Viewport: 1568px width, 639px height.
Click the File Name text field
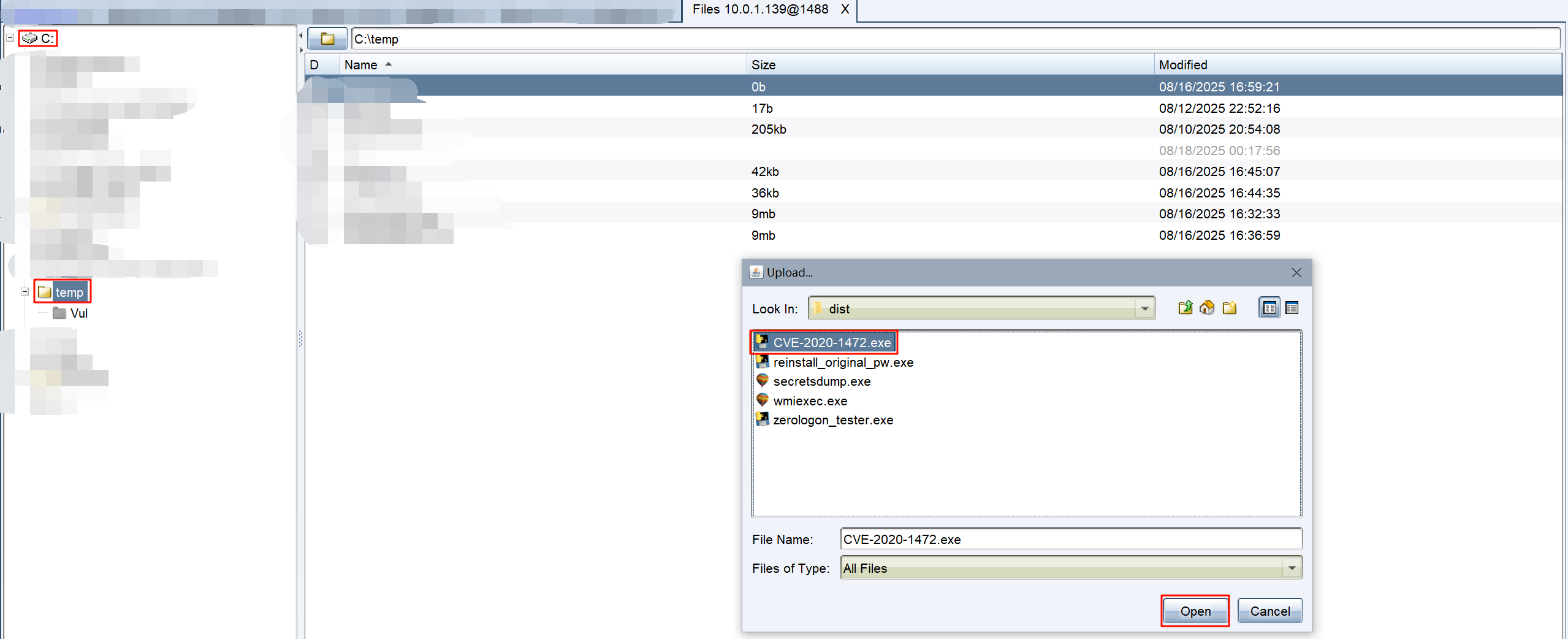1070,540
